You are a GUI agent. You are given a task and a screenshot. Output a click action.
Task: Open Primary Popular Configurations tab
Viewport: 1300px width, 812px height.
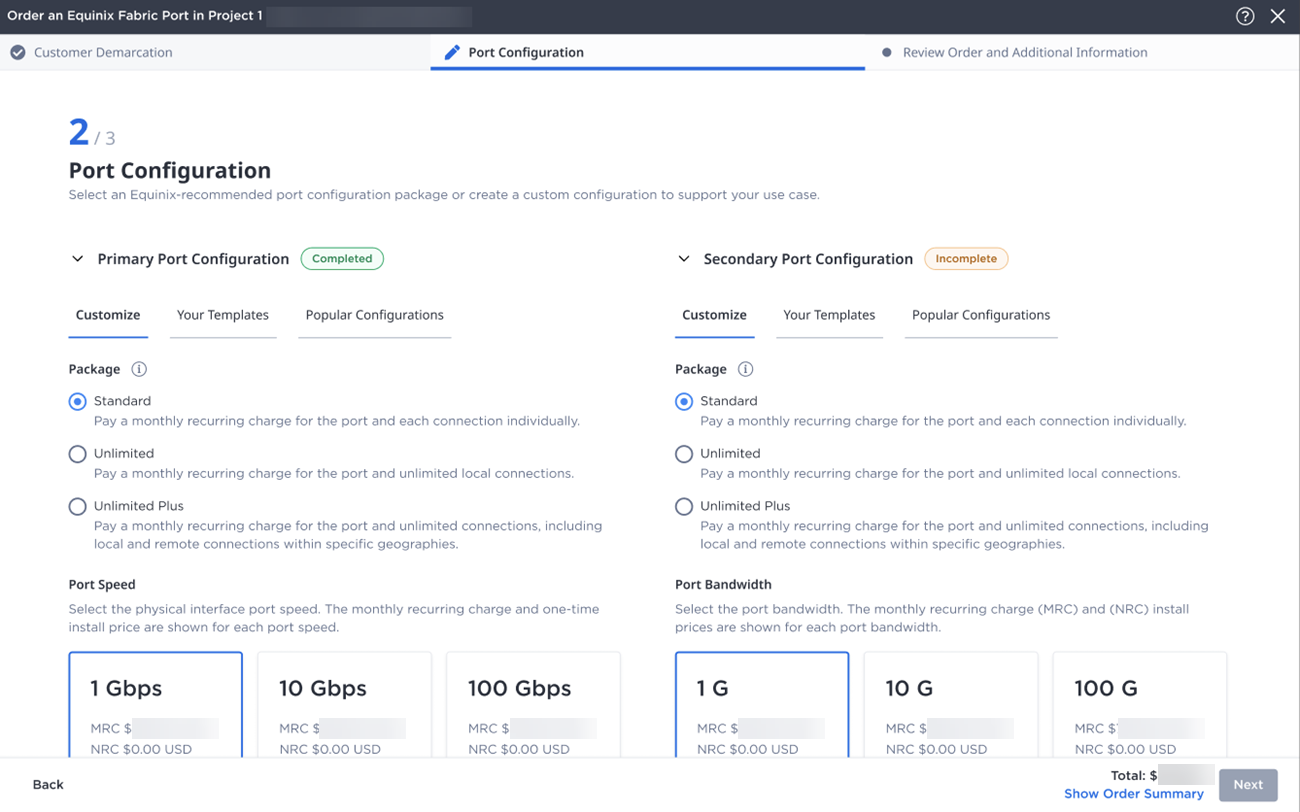coord(374,315)
